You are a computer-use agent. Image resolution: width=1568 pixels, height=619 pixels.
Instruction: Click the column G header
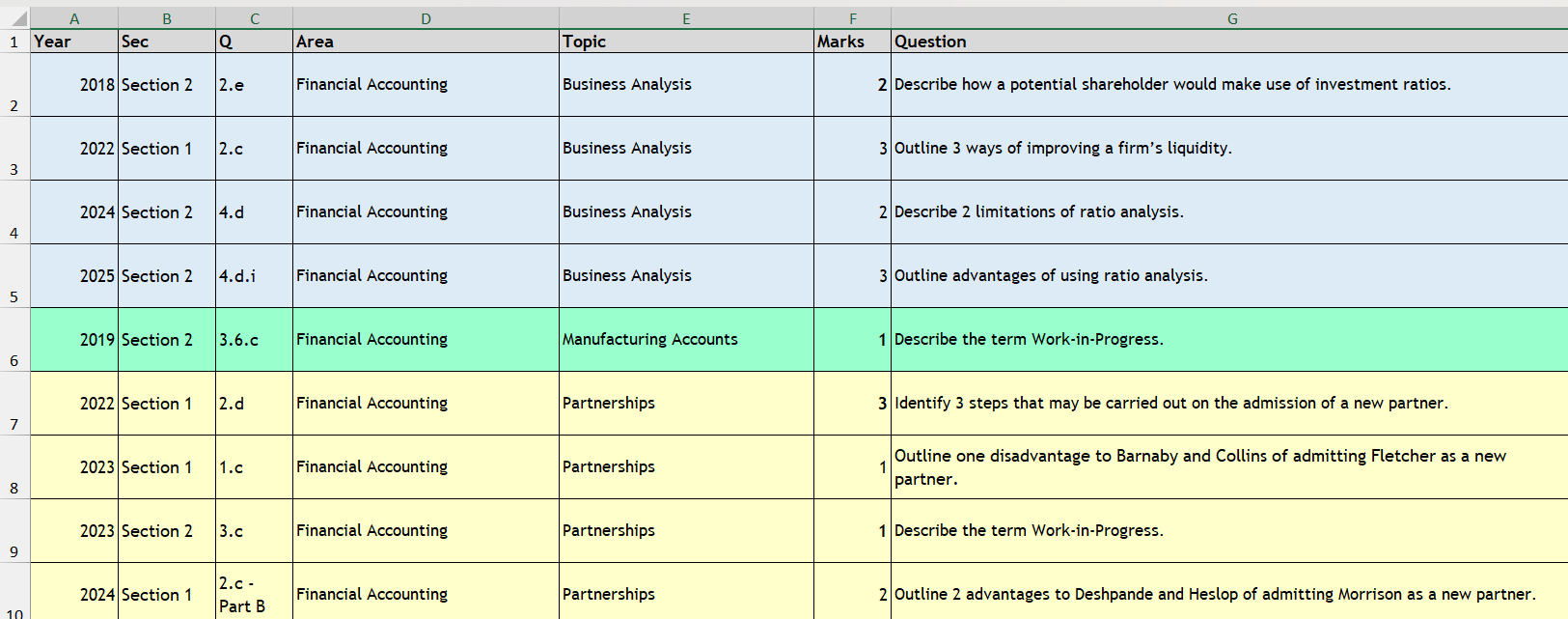[x=1231, y=18]
